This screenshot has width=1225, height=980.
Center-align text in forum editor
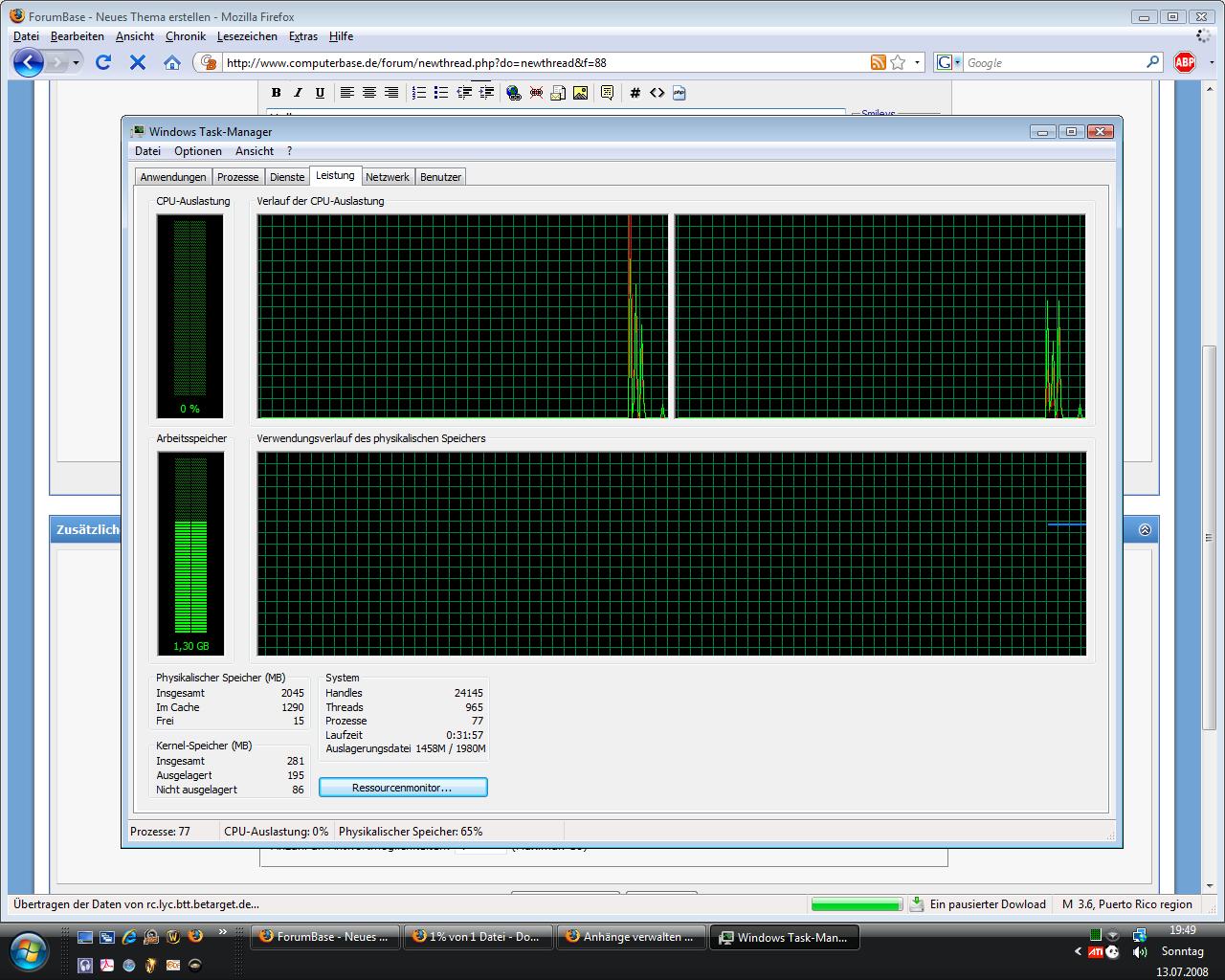coord(368,93)
